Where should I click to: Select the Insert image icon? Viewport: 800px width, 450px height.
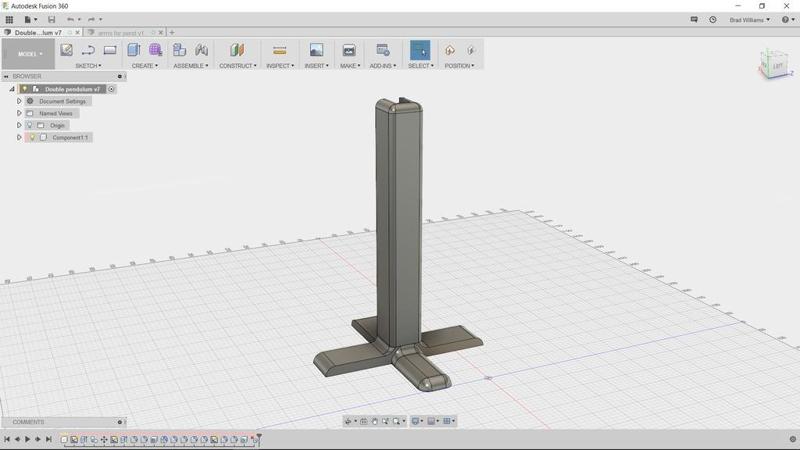tap(316, 50)
